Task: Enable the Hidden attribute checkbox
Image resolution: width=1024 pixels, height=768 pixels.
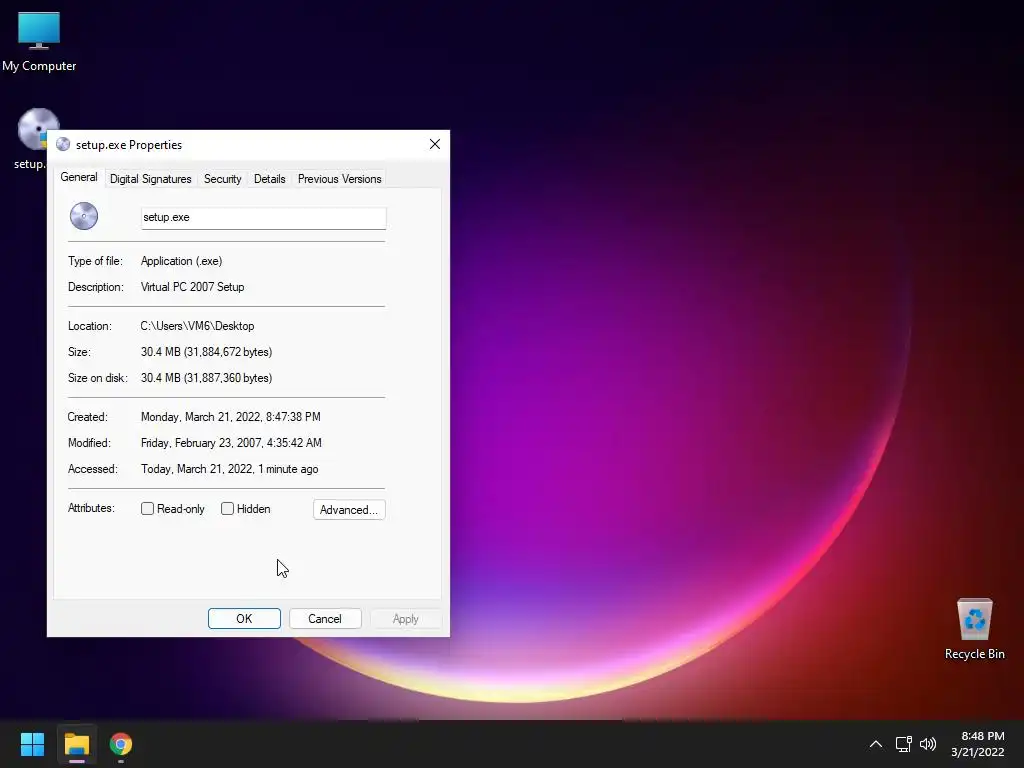Action: pos(227,509)
